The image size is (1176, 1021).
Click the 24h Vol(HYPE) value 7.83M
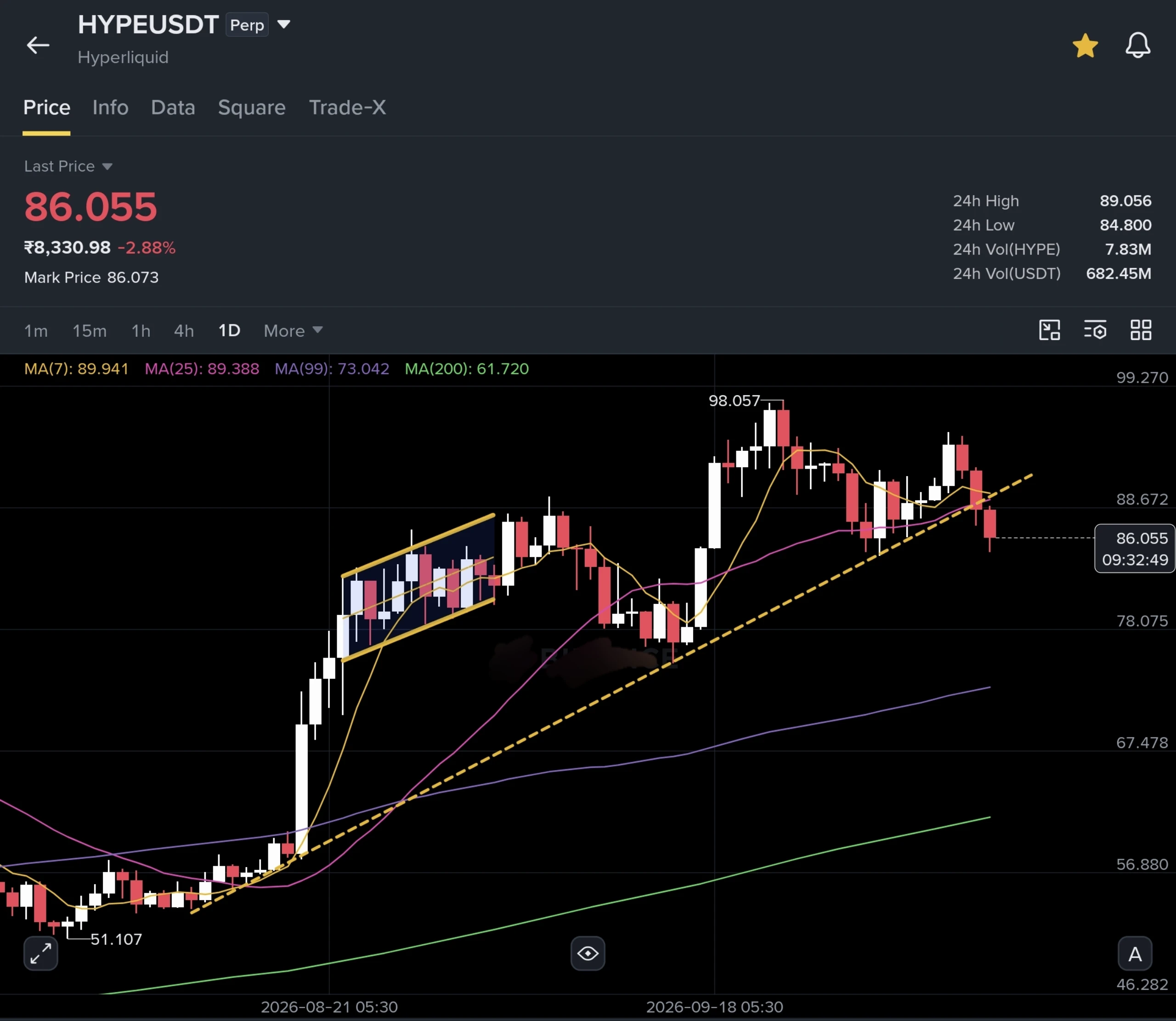tap(1128, 249)
